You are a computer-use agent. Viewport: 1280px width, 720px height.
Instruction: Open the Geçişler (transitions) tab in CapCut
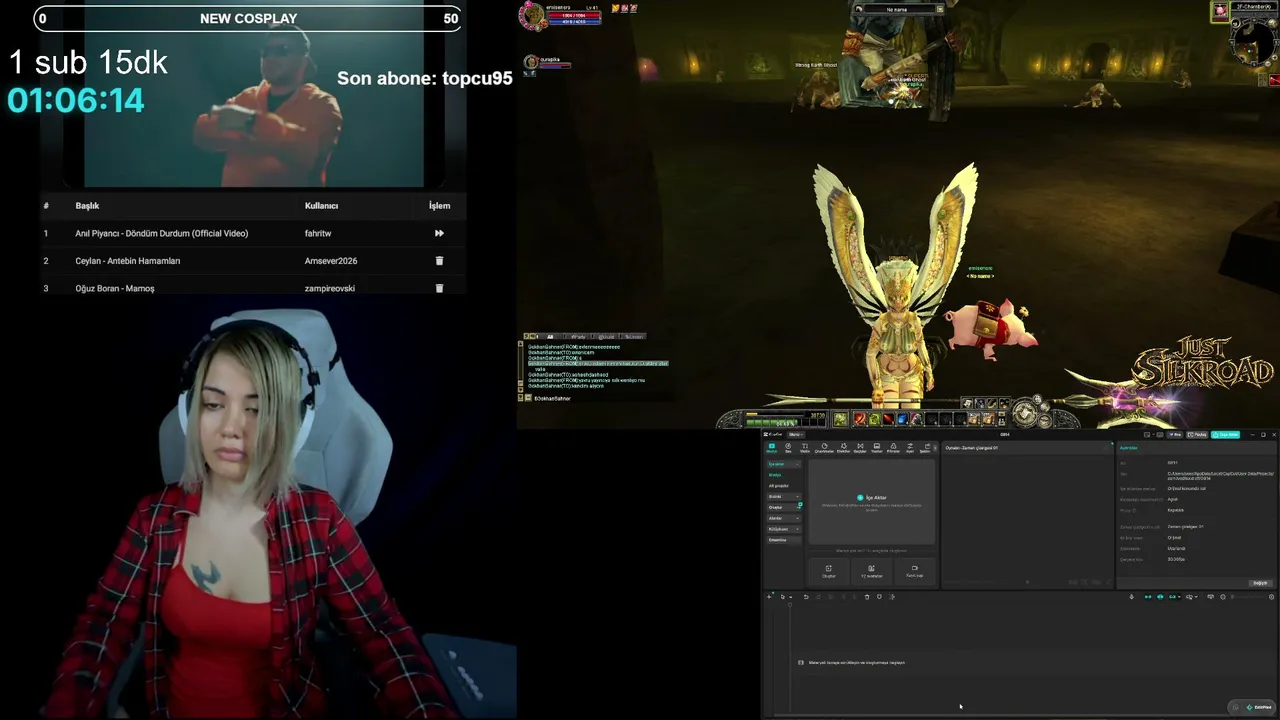(x=860, y=447)
